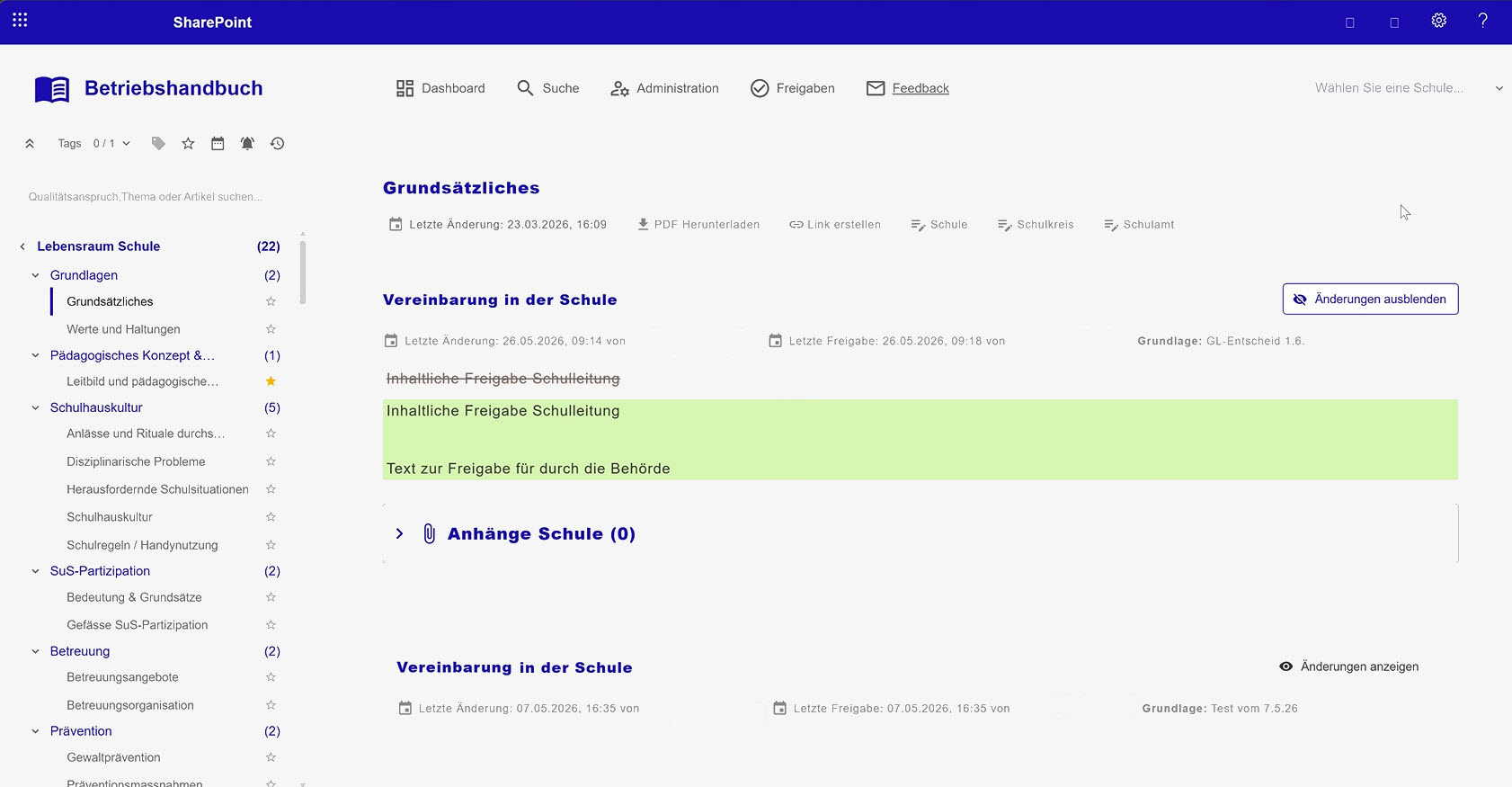1512x787 pixels.
Task: Open the calendar filter icon
Action: point(218,143)
